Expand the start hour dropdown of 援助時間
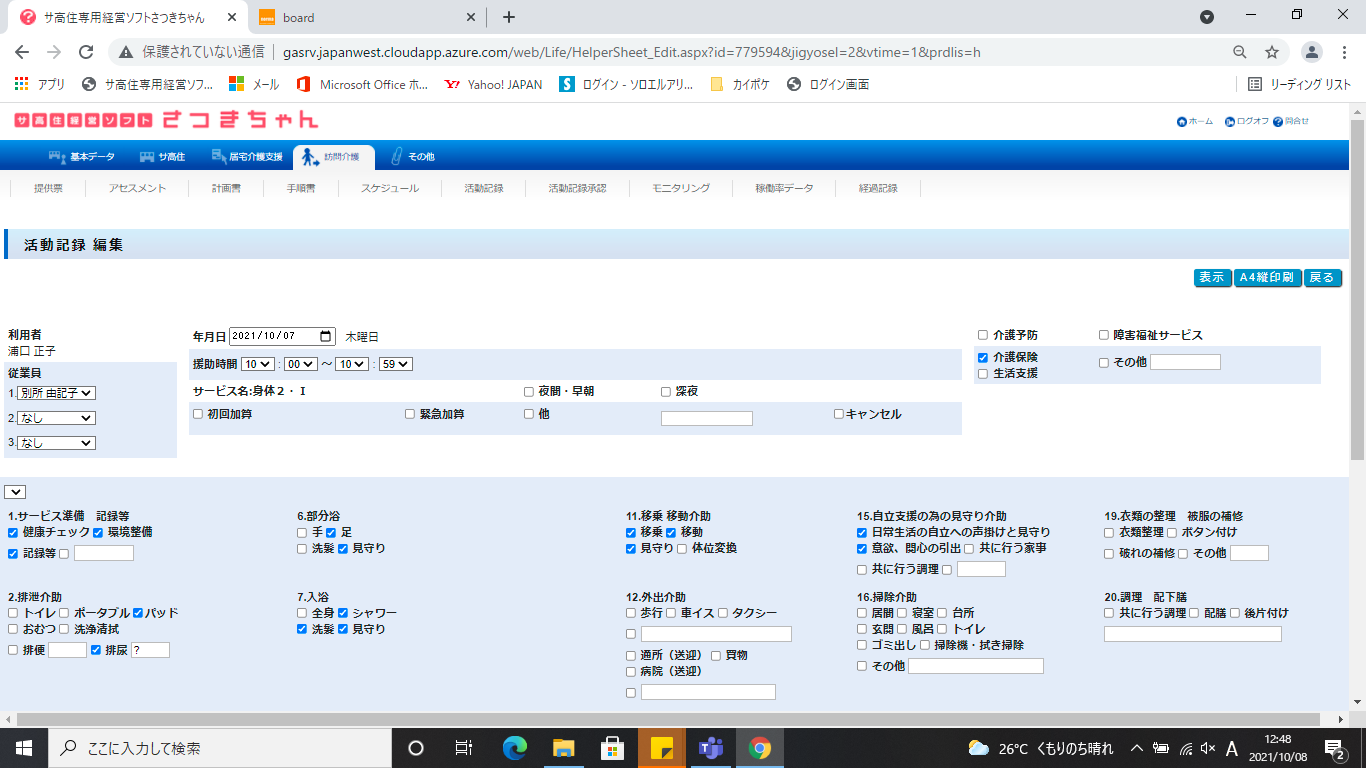The width and height of the screenshot is (1366, 768). click(257, 365)
